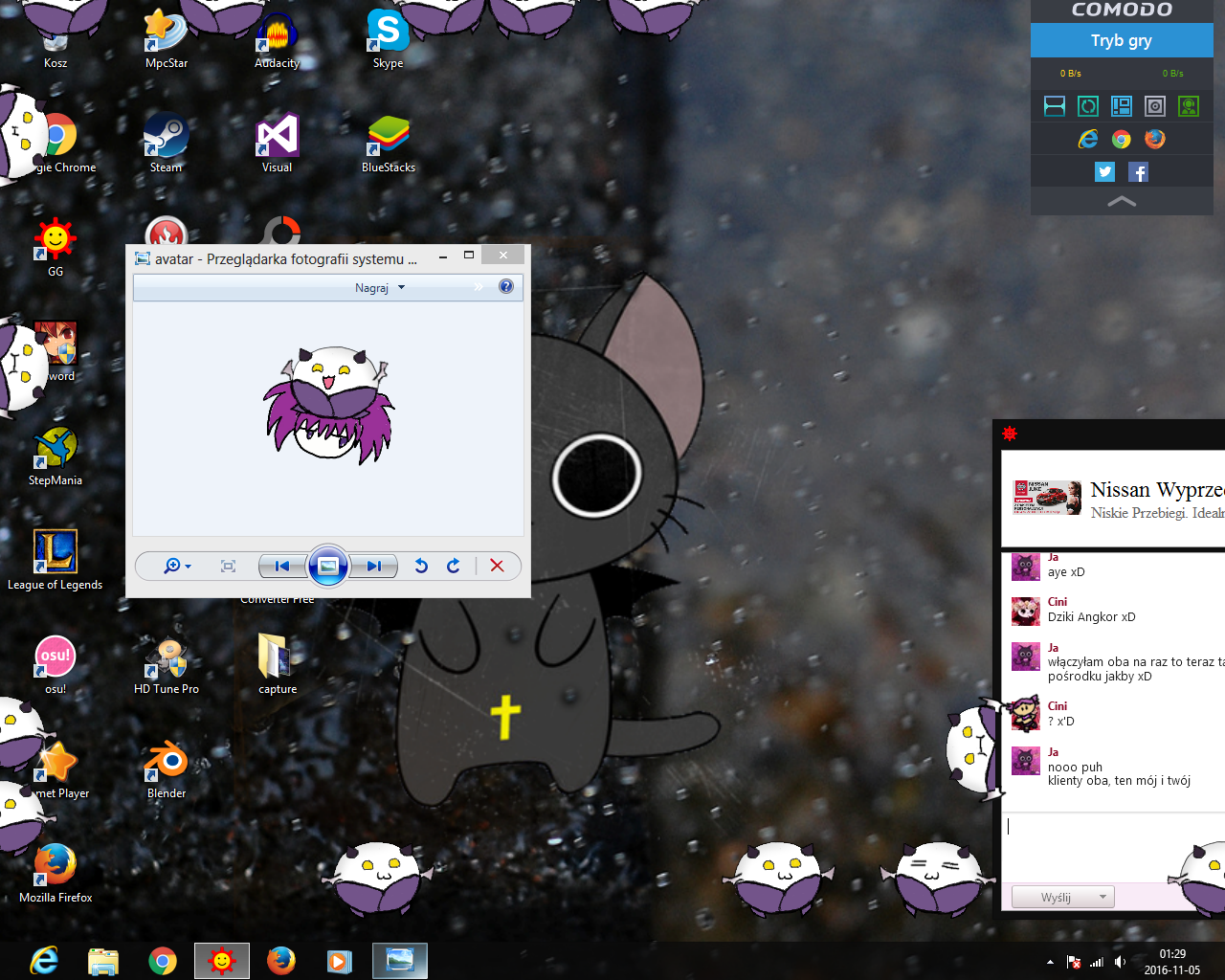The width and height of the screenshot is (1225, 980).
Task: Click the avatar image in the photo viewer
Action: pyautogui.click(x=329, y=406)
